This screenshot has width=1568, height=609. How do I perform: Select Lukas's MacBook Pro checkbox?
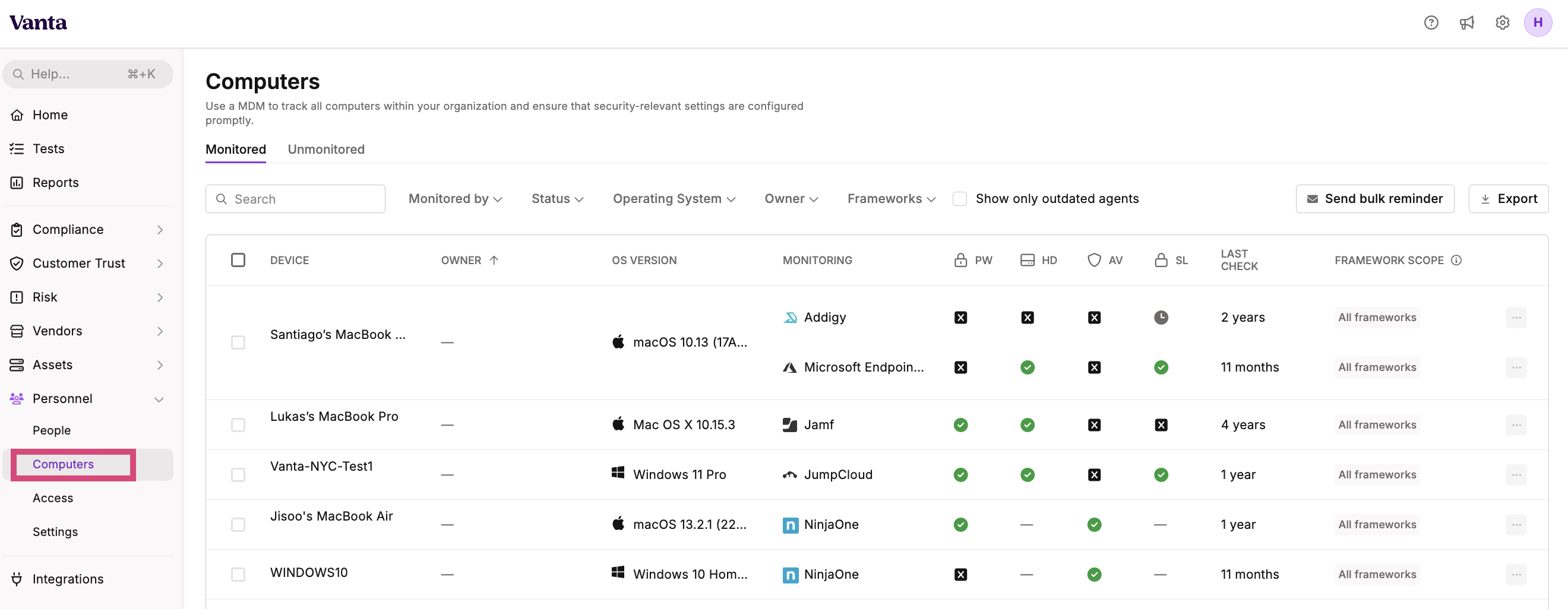click(x=238, y=424)
